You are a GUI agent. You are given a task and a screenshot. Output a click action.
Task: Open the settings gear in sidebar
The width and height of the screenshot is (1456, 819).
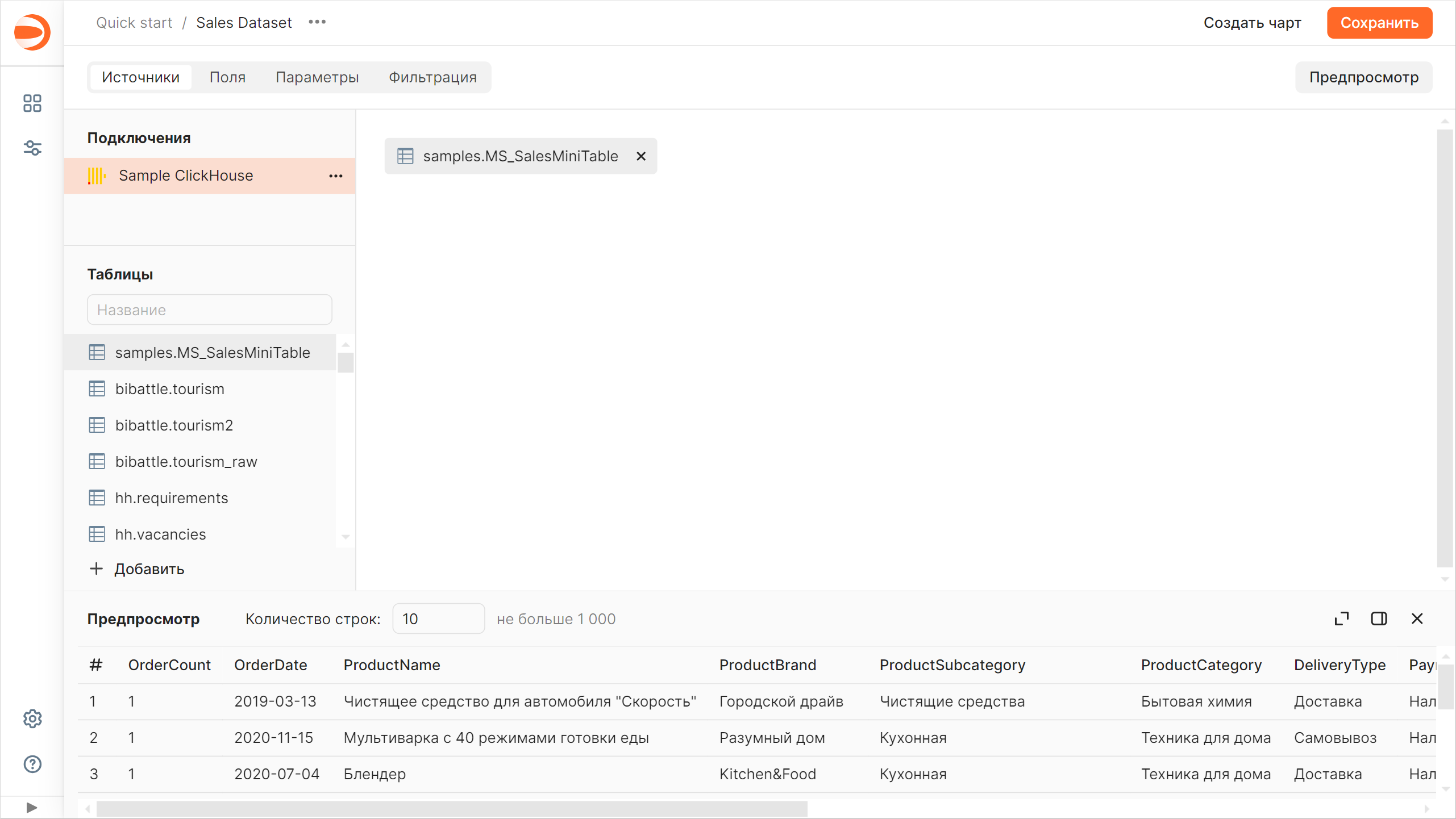tap(32, 718)
